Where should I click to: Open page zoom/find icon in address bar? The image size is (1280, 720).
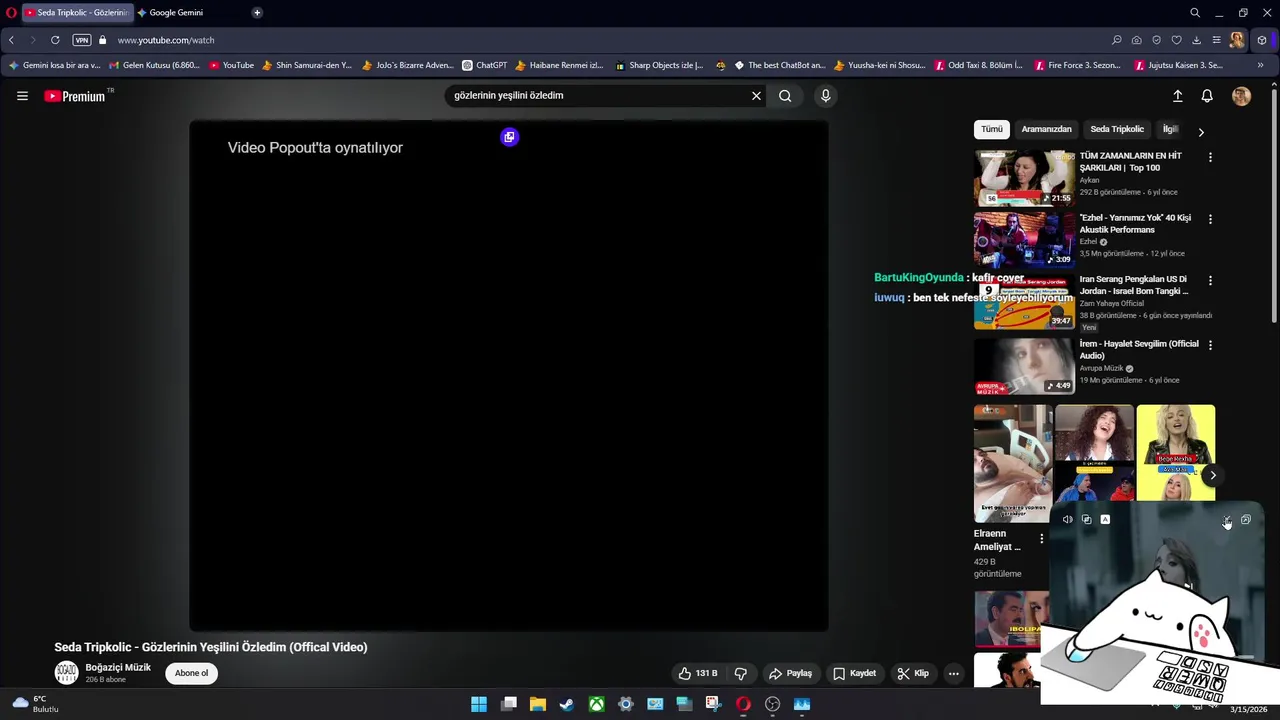tap(1117, 40)
